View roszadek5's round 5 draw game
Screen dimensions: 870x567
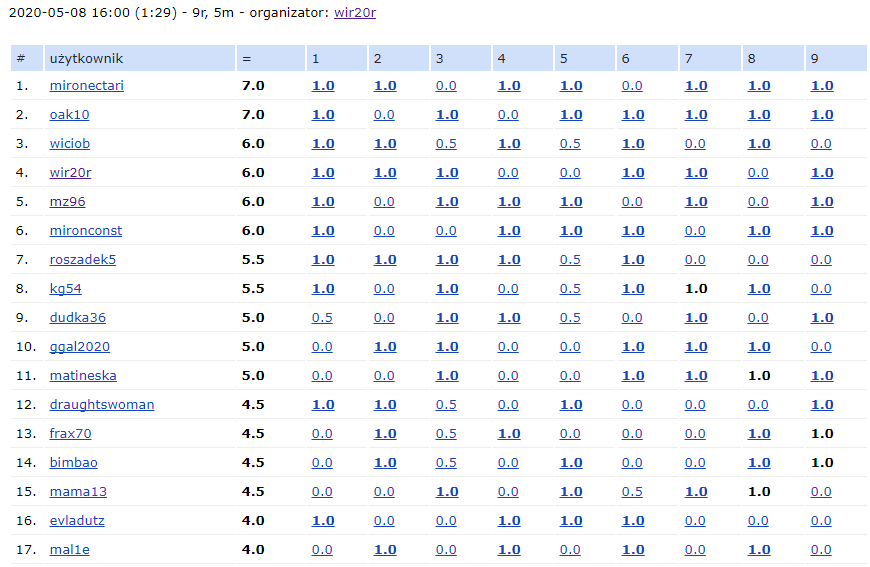point(570,260)
